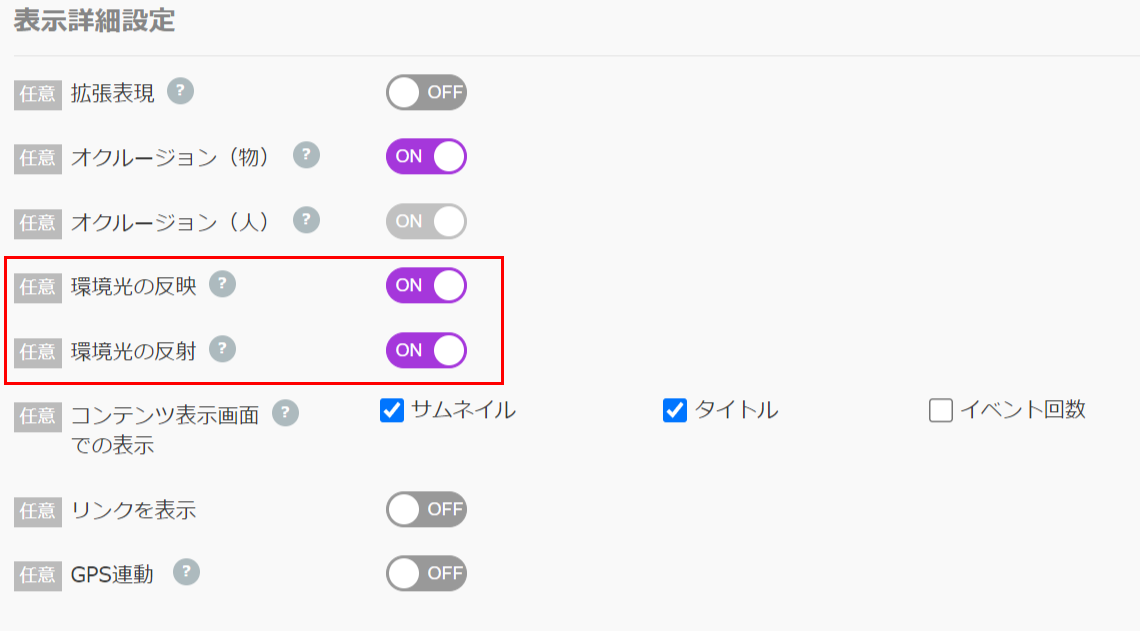Viewport: 1140px width, 631px height.
Task: Switch off 環境光の反射 toggle
Action: (x=426, y=350)
